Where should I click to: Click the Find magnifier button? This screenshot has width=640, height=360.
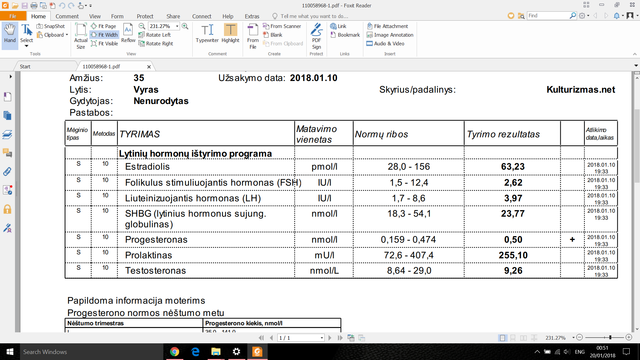tap(573, 16)
